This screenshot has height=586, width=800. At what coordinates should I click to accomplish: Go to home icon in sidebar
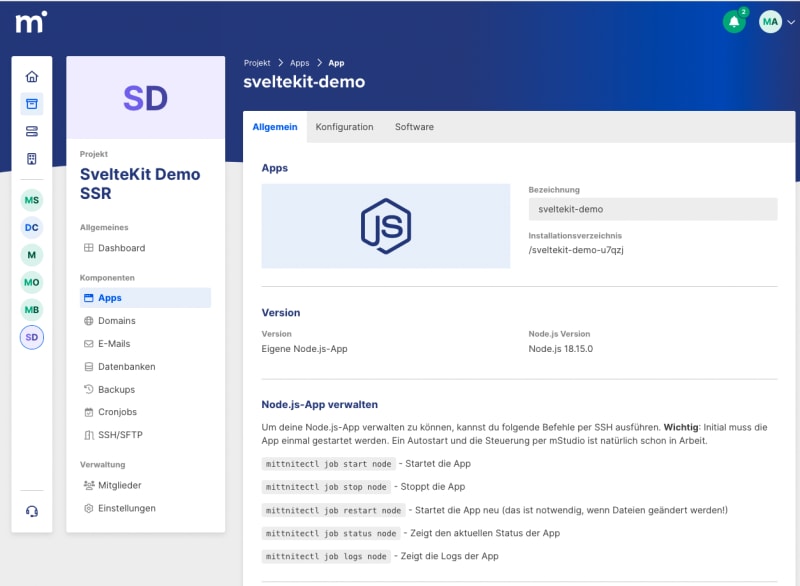click(32, 77)
